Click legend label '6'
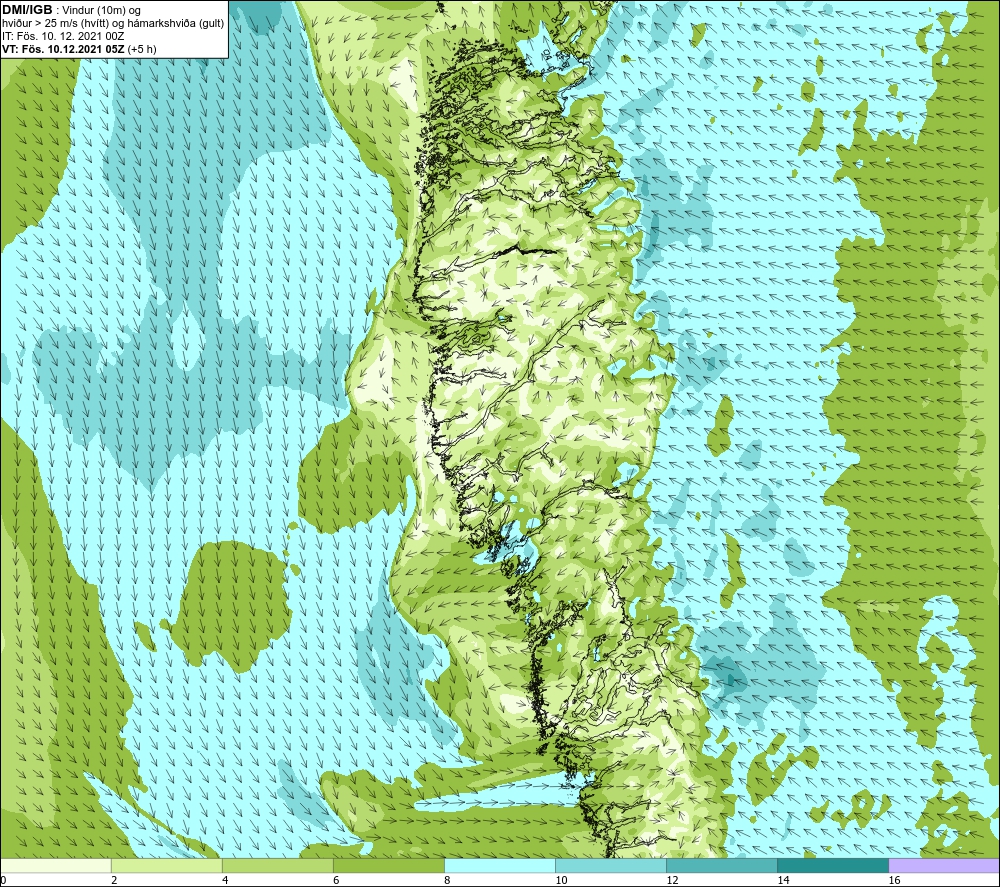Image resolution: width=1000 pixels, height=887 pixels. click(336, 880)
